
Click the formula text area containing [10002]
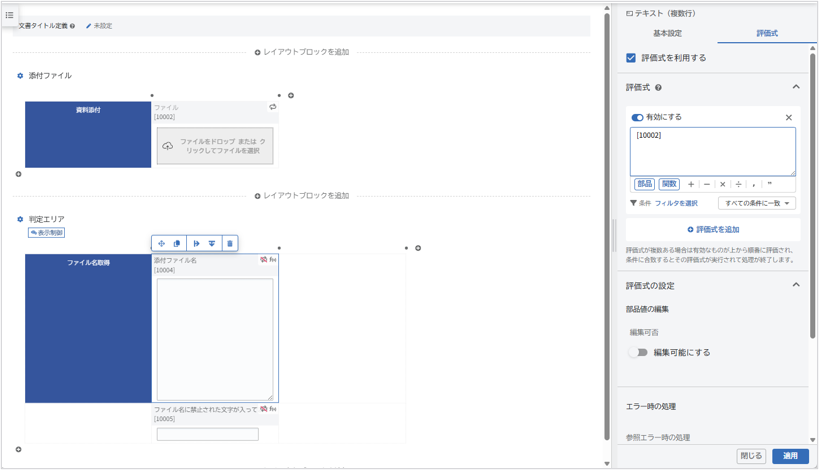712,151
